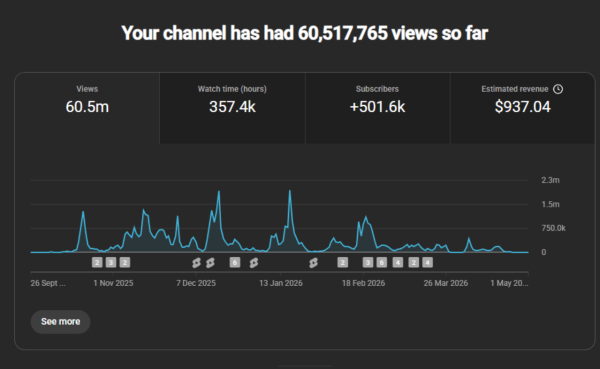600x369 pixels.
Task: Open the 3 marker between two 2 markers
Action: click(x=111, y=263)
